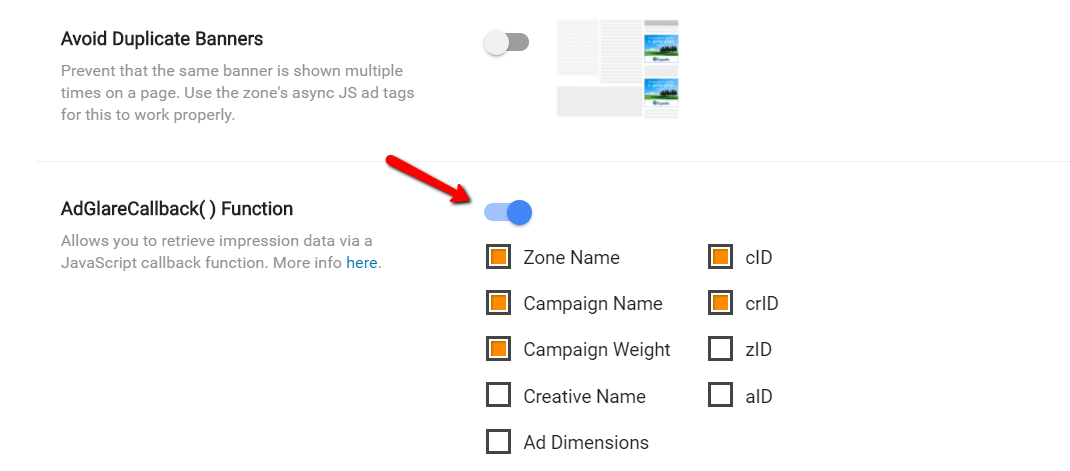The width and height of the screenshot is (1070, 471).
Task: Enable the Avoid Duplicate Banners switch
Action: click(506, 42)
